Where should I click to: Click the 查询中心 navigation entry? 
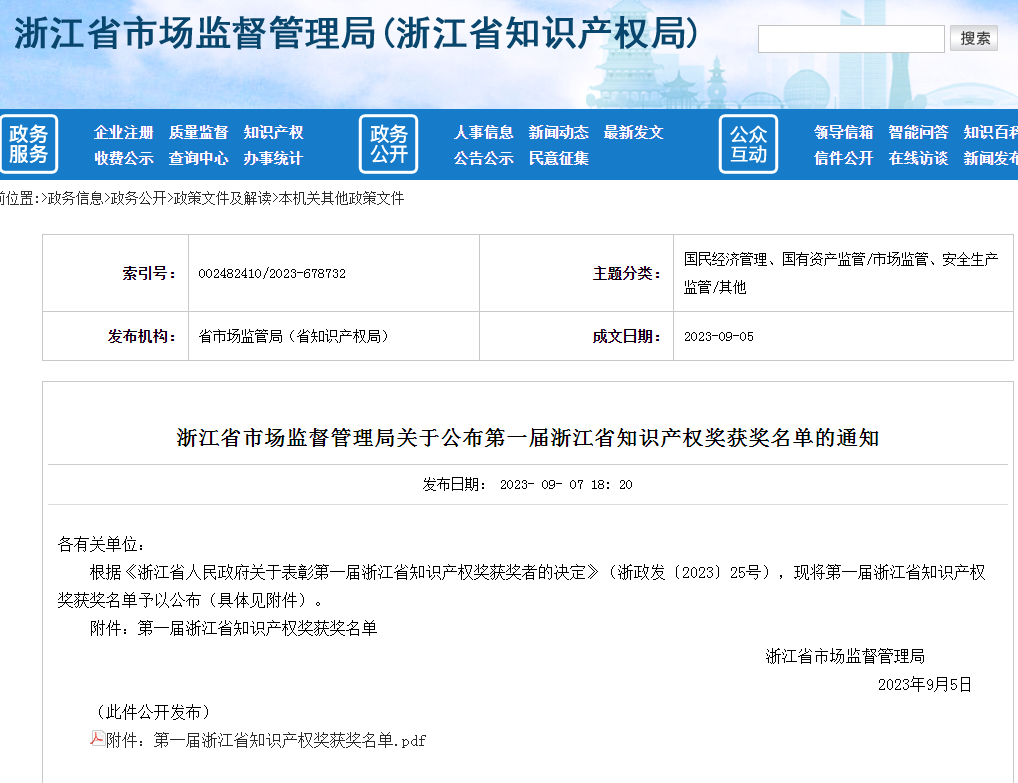tap(201, 157)
